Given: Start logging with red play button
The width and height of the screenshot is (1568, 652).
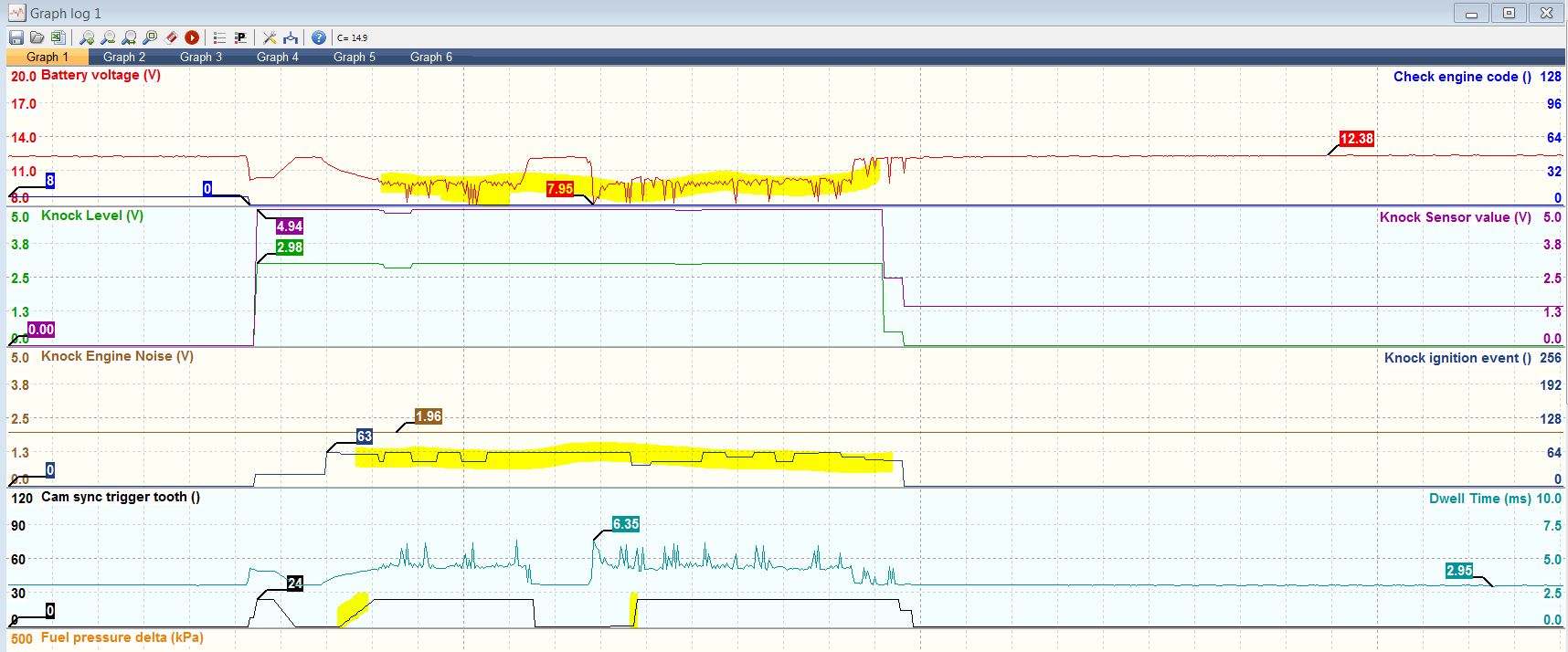Looking at the screenshot, I should click(x=192, y=37).
